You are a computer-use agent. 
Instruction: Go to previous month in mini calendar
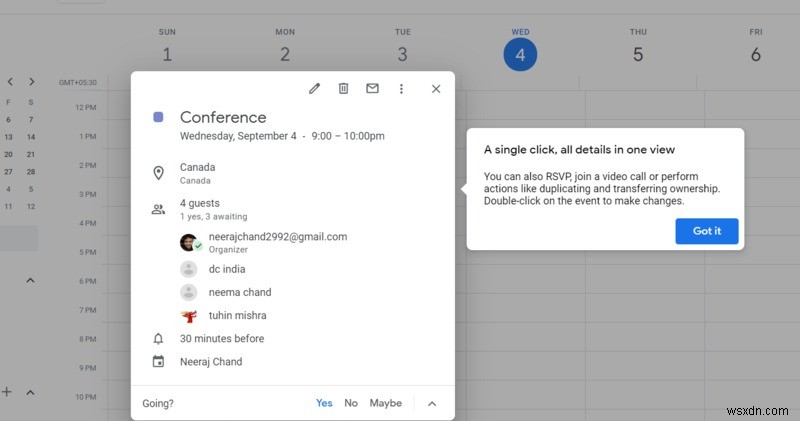[10, 82]
